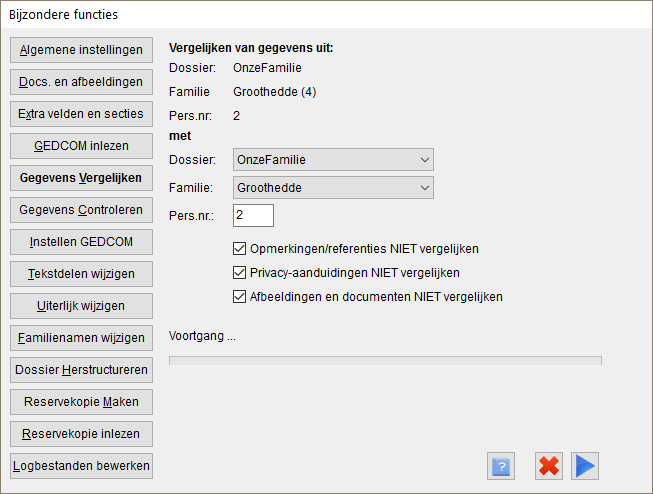Click the red X cancel icon

(x=549, y=466)
